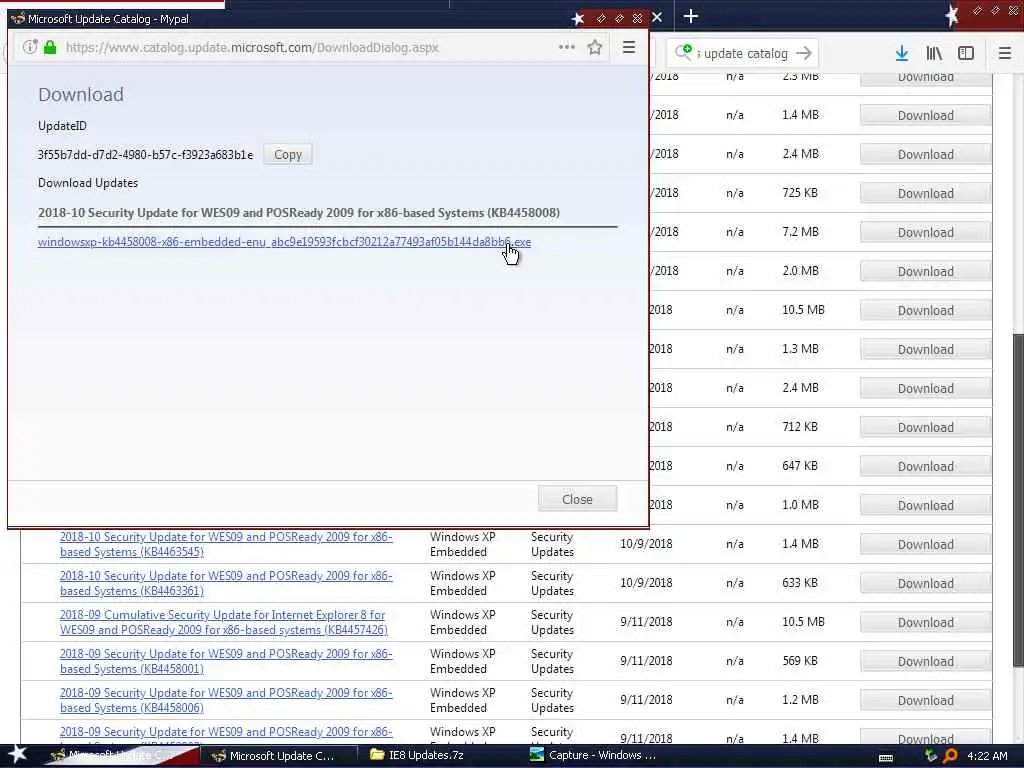1024x768 pixels.
Task: Download the 633 KB update
Action: coord(925,583)
